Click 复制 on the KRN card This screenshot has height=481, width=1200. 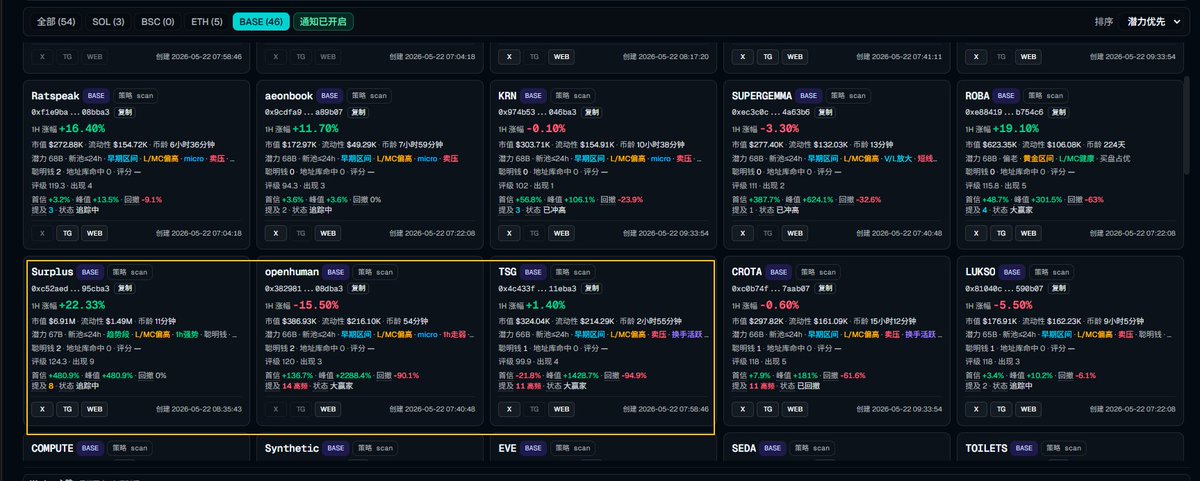coord(593,113)
